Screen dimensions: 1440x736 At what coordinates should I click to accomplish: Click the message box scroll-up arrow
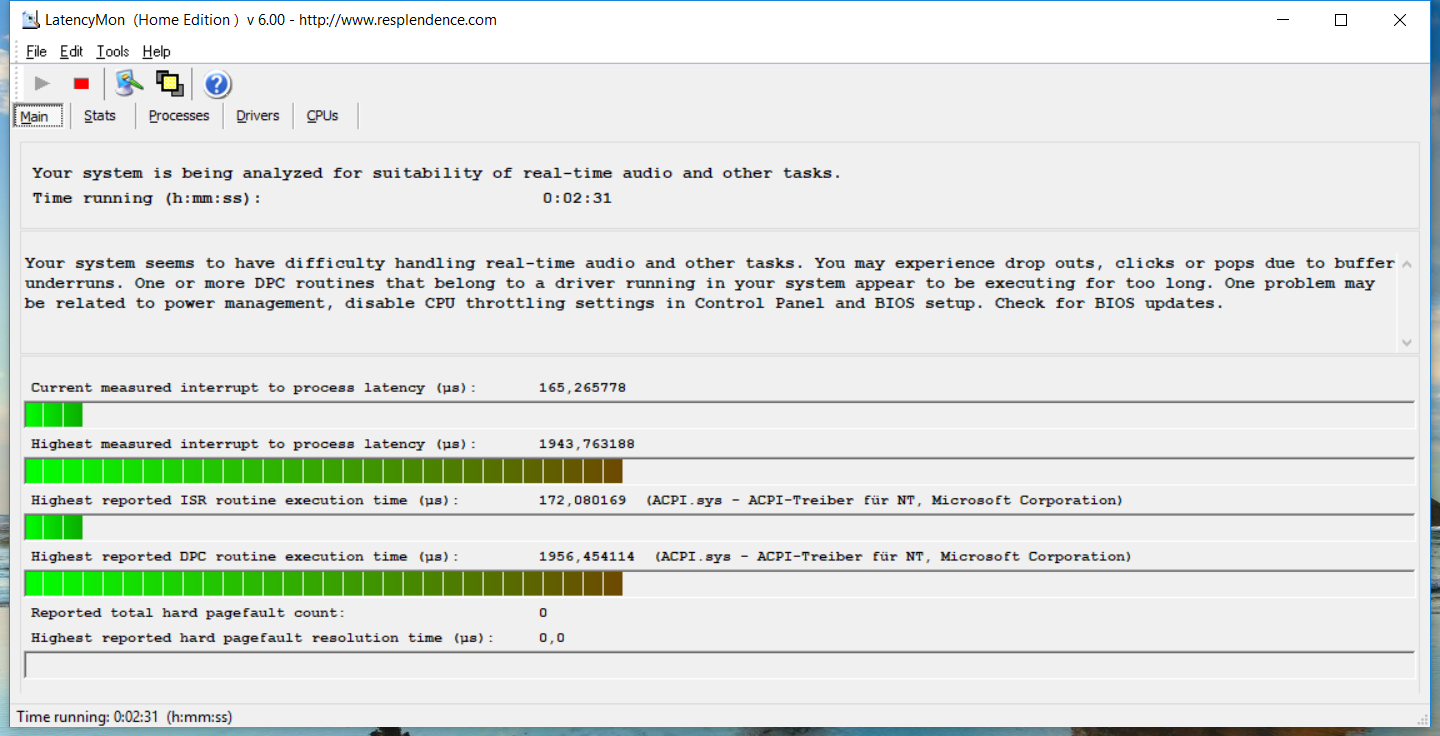[1407, 265]
